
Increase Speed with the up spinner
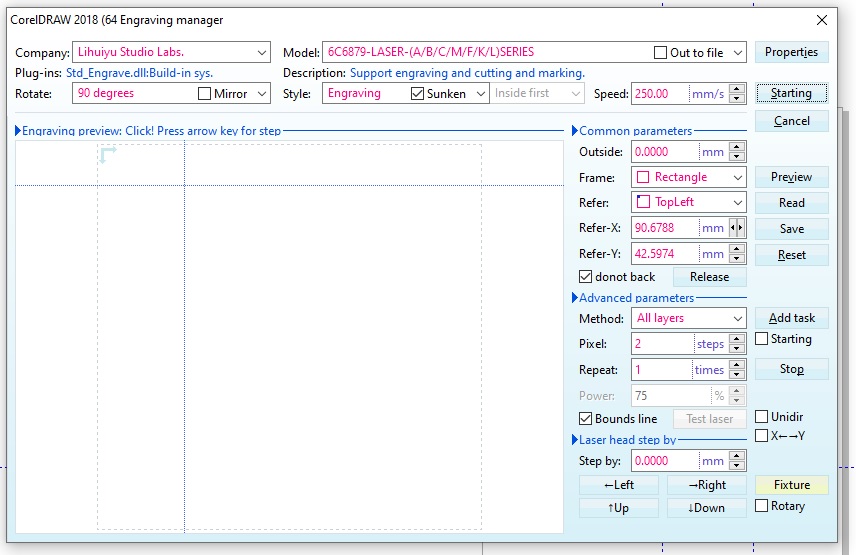click(x=737, y=89)
